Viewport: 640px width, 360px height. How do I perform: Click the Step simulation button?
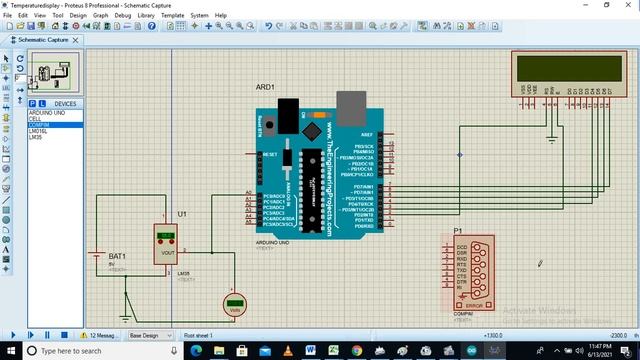31,335
